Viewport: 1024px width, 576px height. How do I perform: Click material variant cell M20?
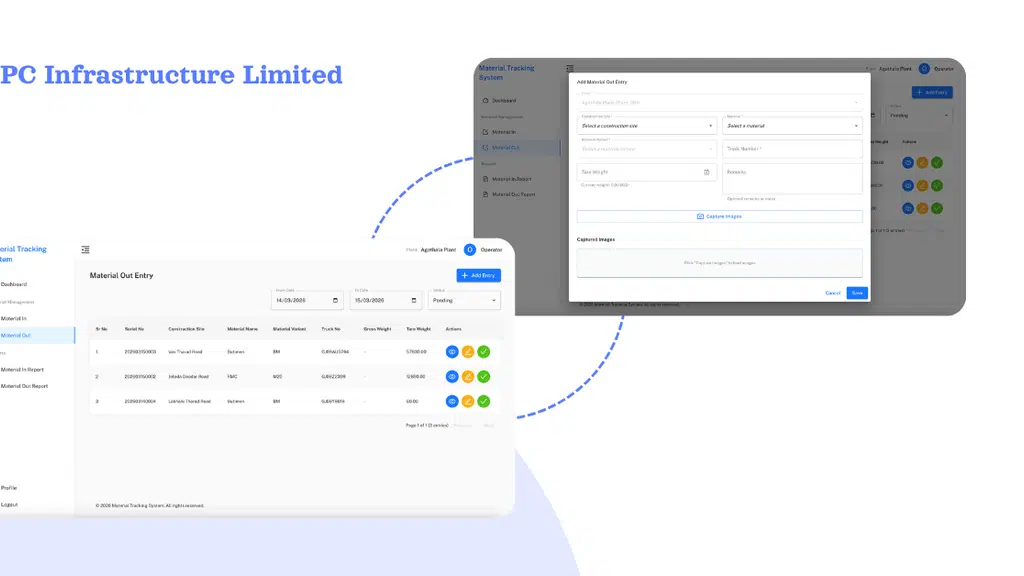[x=278, y=377]
